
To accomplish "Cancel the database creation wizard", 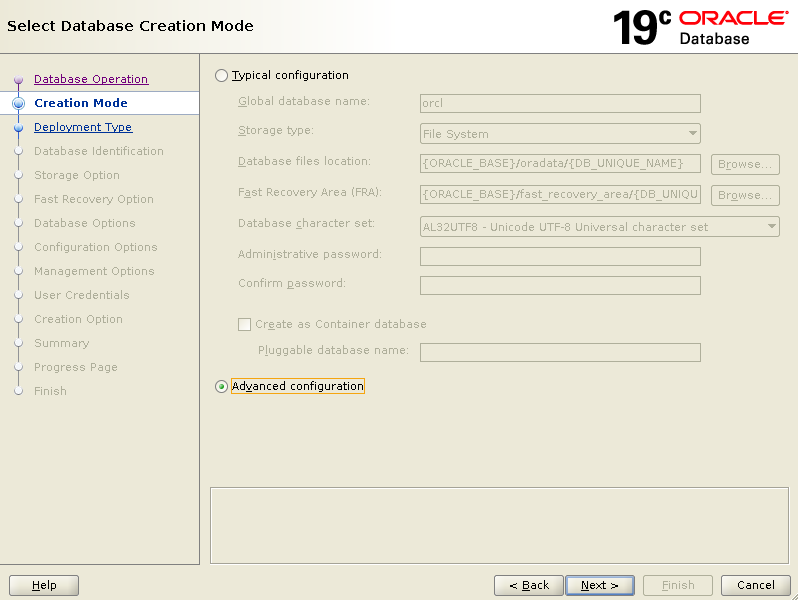I will tap(756, 585).
